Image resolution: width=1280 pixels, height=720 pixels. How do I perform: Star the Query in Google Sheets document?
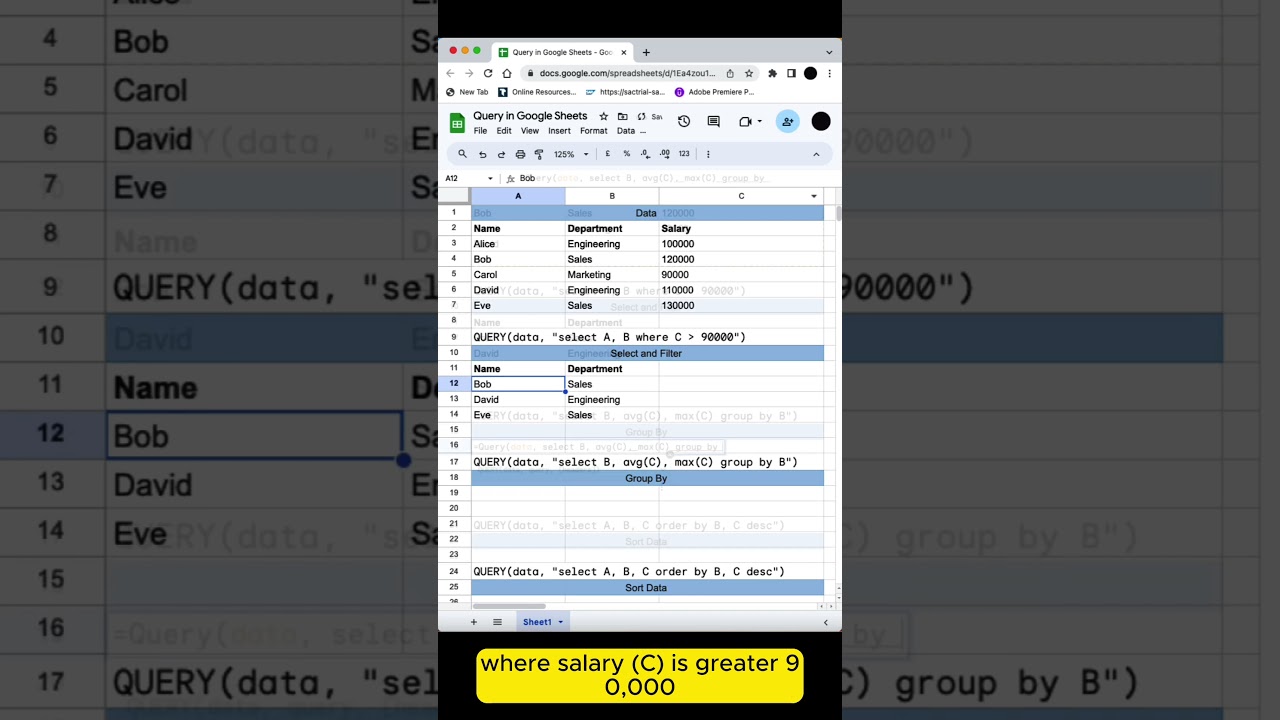coord(603,116)
